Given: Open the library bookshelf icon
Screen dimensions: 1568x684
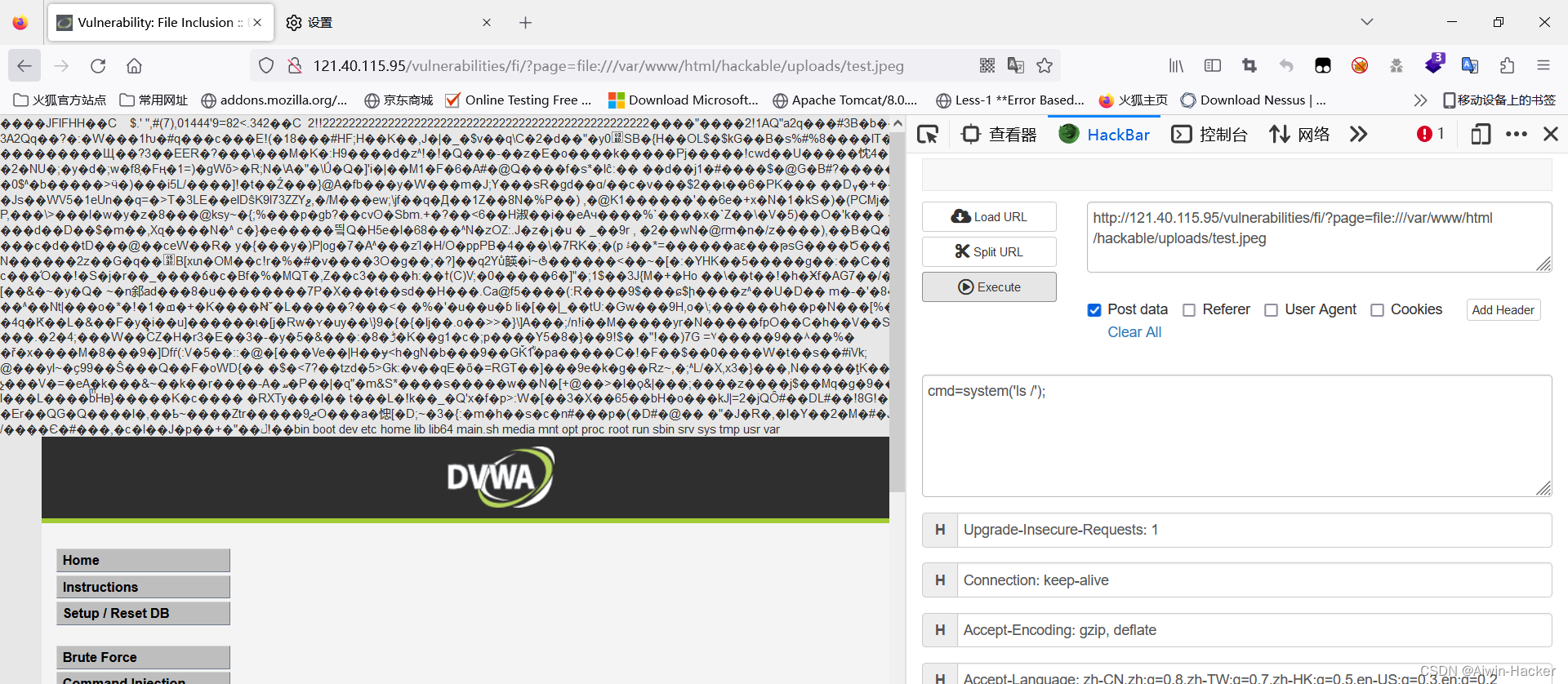Looking at the screenshot, I should click(x=1176, y=65).
